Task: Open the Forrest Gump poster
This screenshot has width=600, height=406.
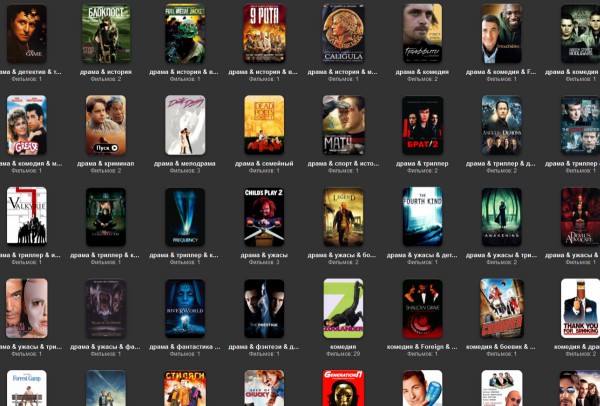Action: [27, 388]
